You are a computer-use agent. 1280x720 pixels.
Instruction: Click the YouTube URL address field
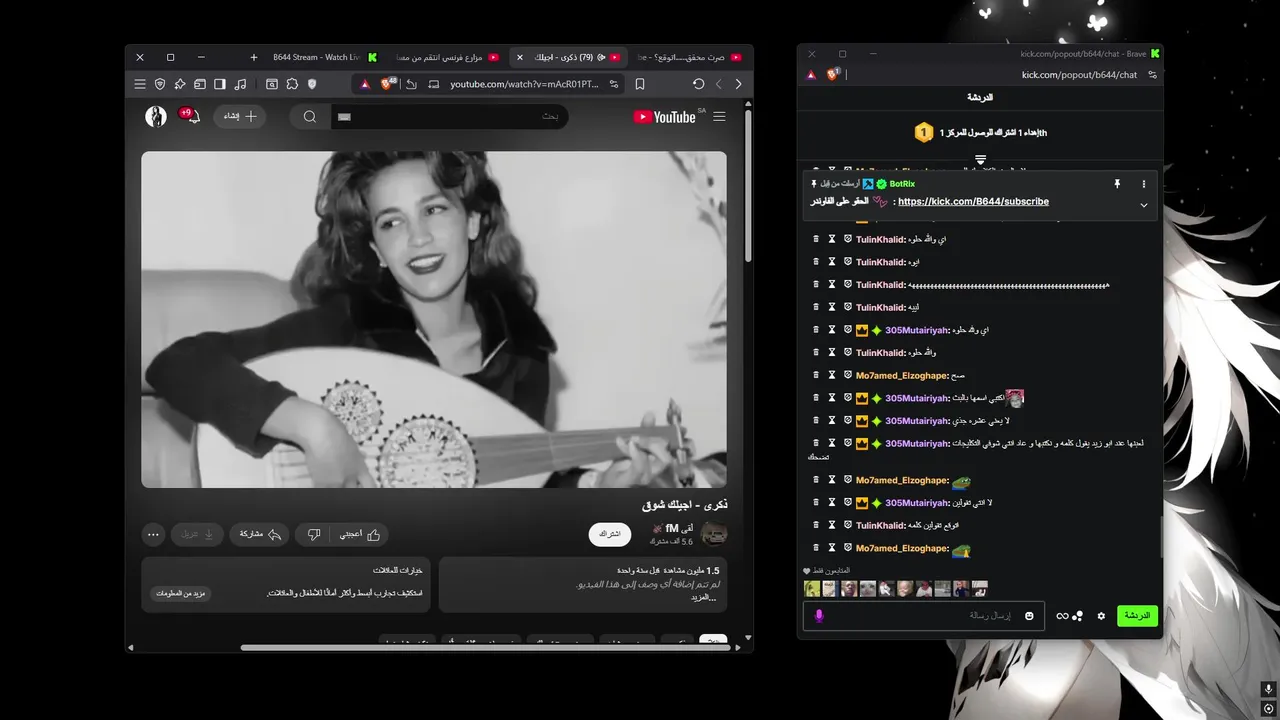(x=524, y=84)
